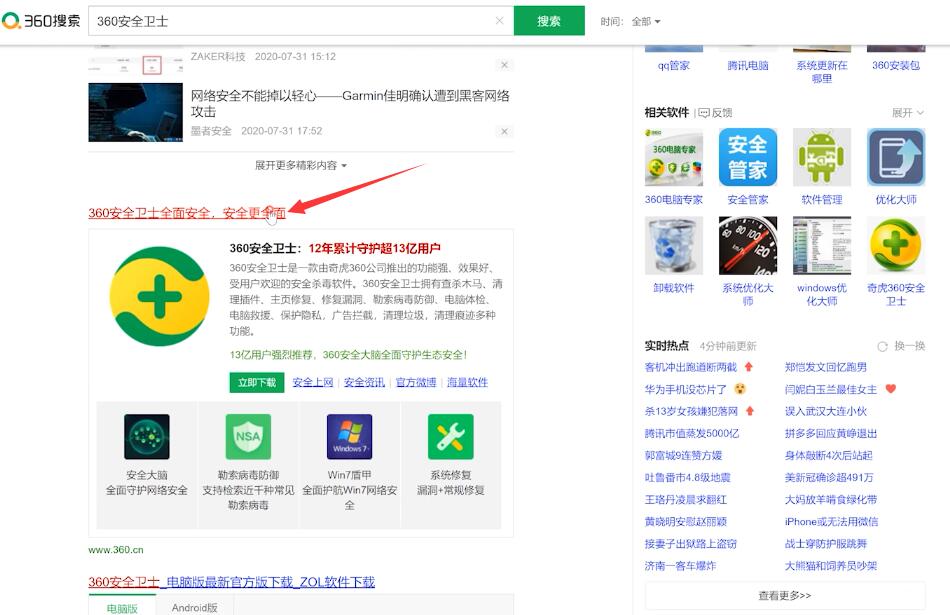The image size is (950, 615).
Task: Click the 安全管家 software icon
Action: tap(748, 157)
